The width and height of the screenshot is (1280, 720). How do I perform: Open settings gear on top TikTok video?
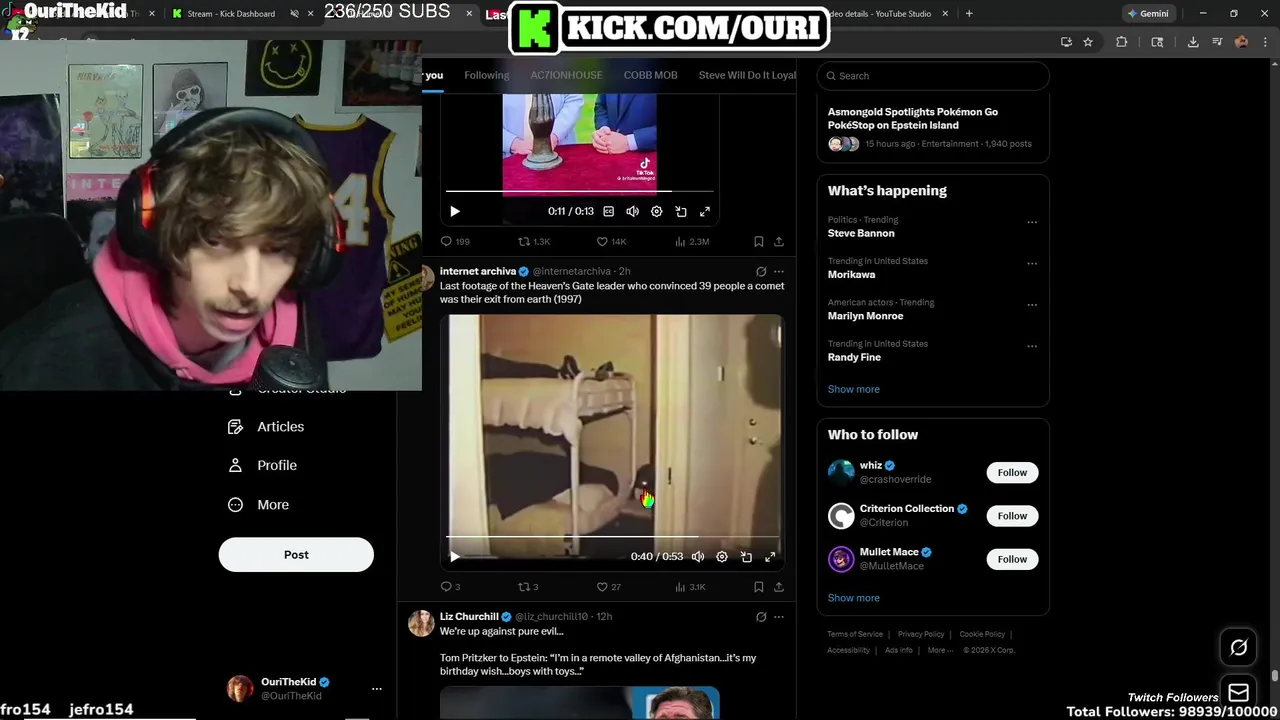click(x=656, y=211)
